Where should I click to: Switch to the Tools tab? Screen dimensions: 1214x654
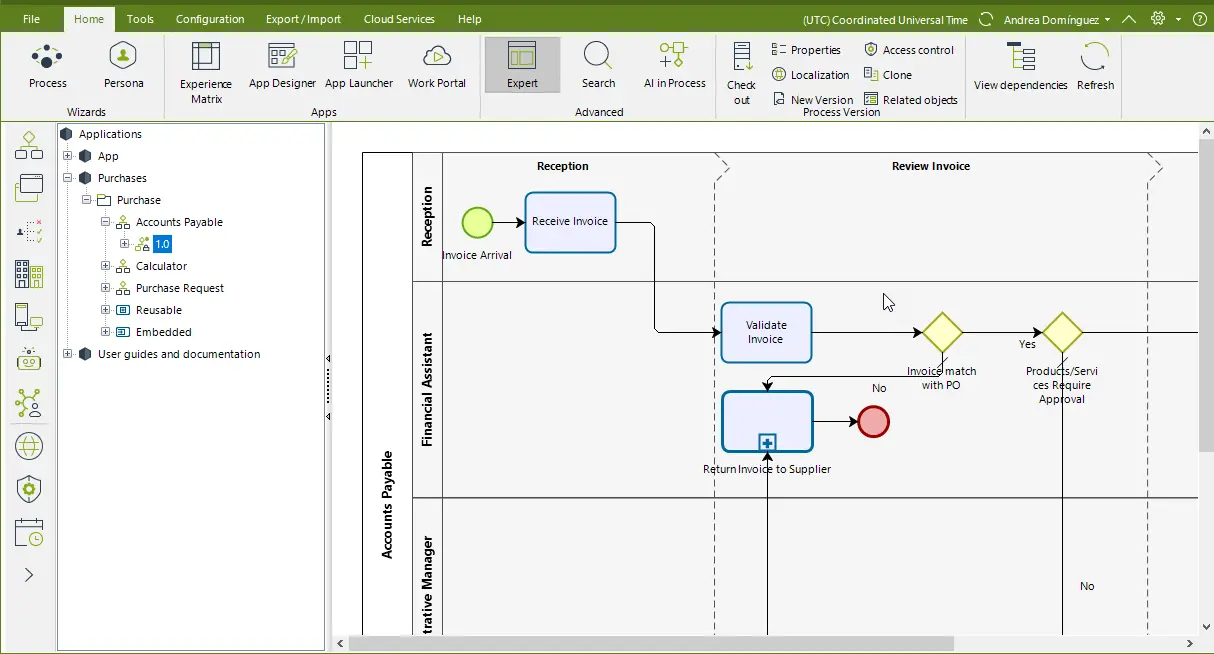140,19
